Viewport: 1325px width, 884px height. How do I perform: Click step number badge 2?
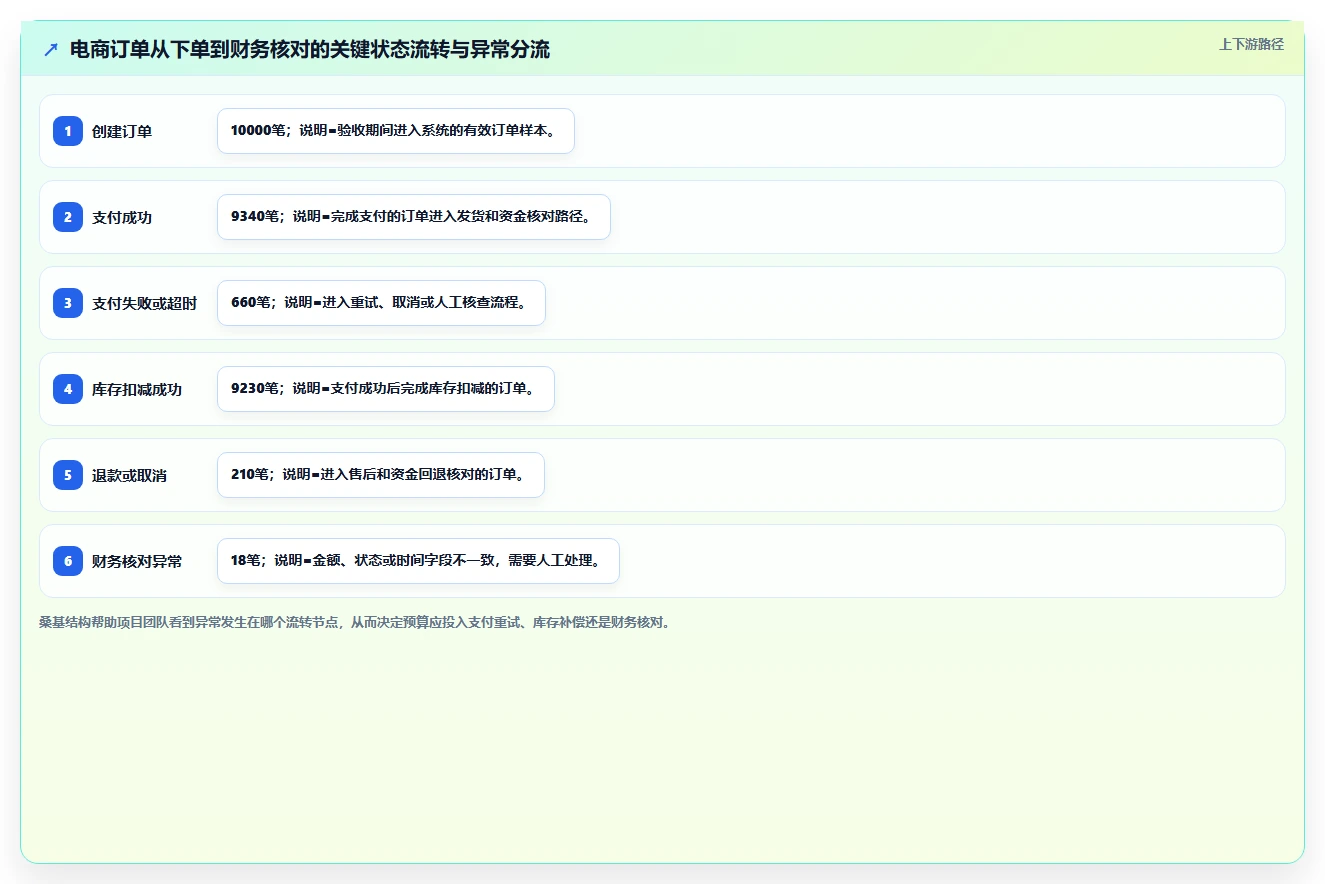click(x=68, y=217)
